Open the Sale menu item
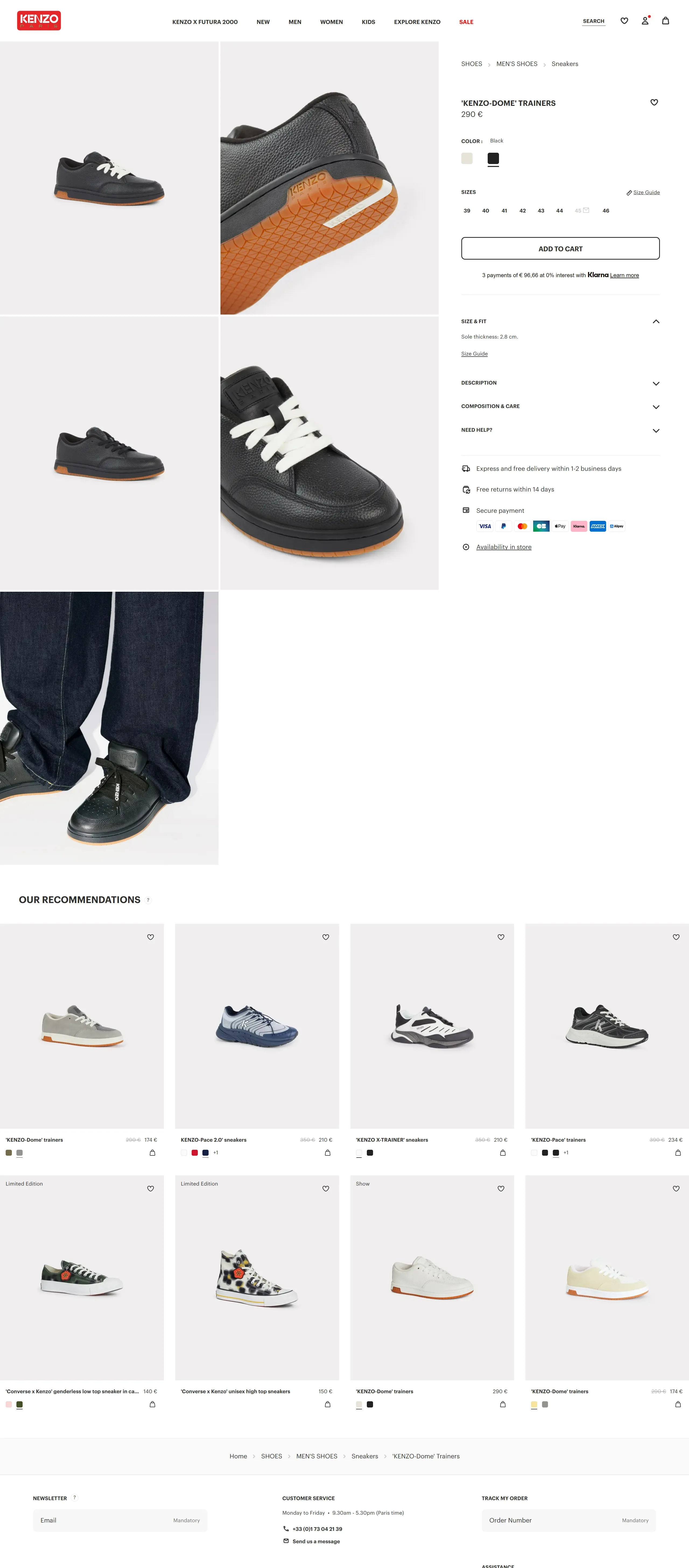The image size is (689, 1568). click(x=466, y=22)
